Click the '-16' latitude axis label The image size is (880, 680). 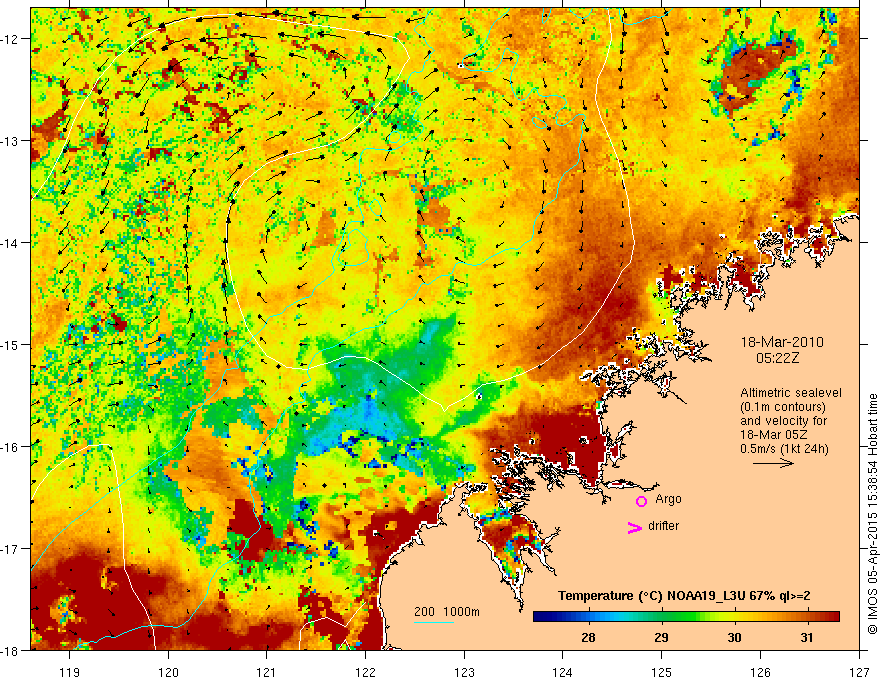(11, 447)
